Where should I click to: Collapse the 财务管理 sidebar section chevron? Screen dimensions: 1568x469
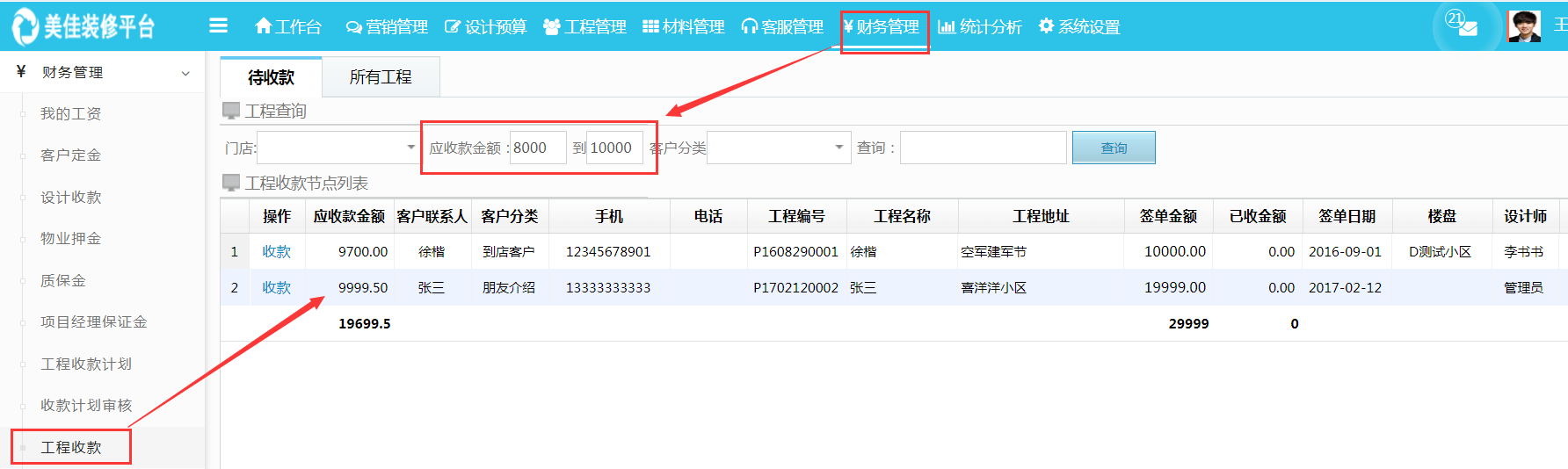(x=185, y=73)
